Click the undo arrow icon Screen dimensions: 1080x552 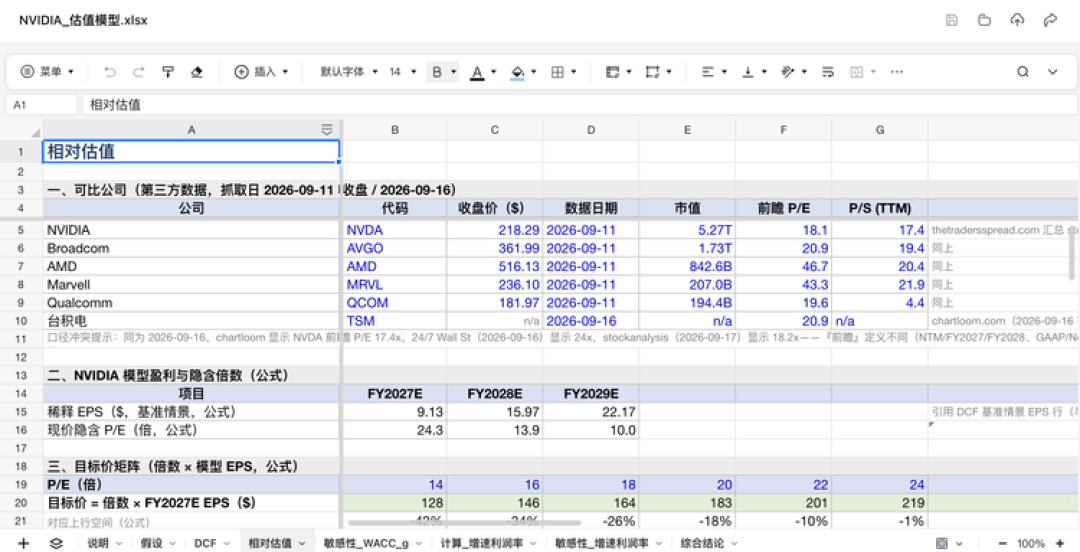point(110,72)
